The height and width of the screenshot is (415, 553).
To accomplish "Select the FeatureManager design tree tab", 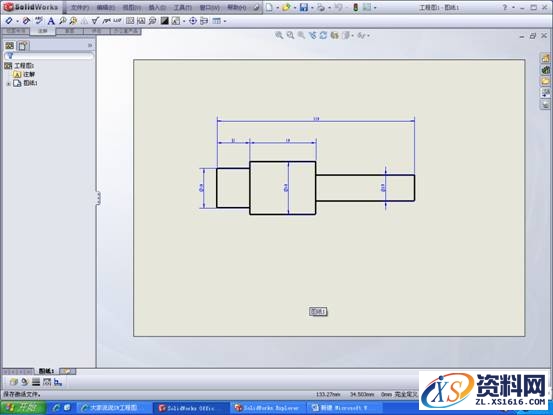I will pos(10,45).
